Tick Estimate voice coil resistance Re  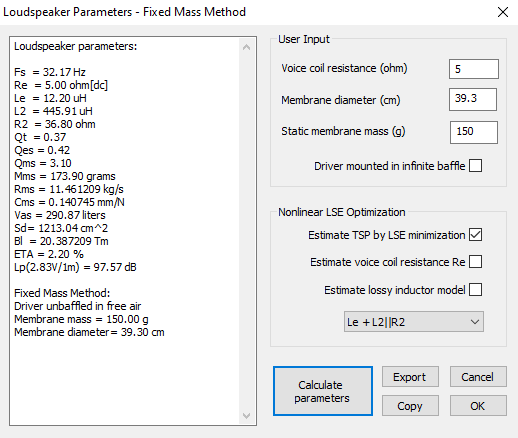click(x=475, y=262)
